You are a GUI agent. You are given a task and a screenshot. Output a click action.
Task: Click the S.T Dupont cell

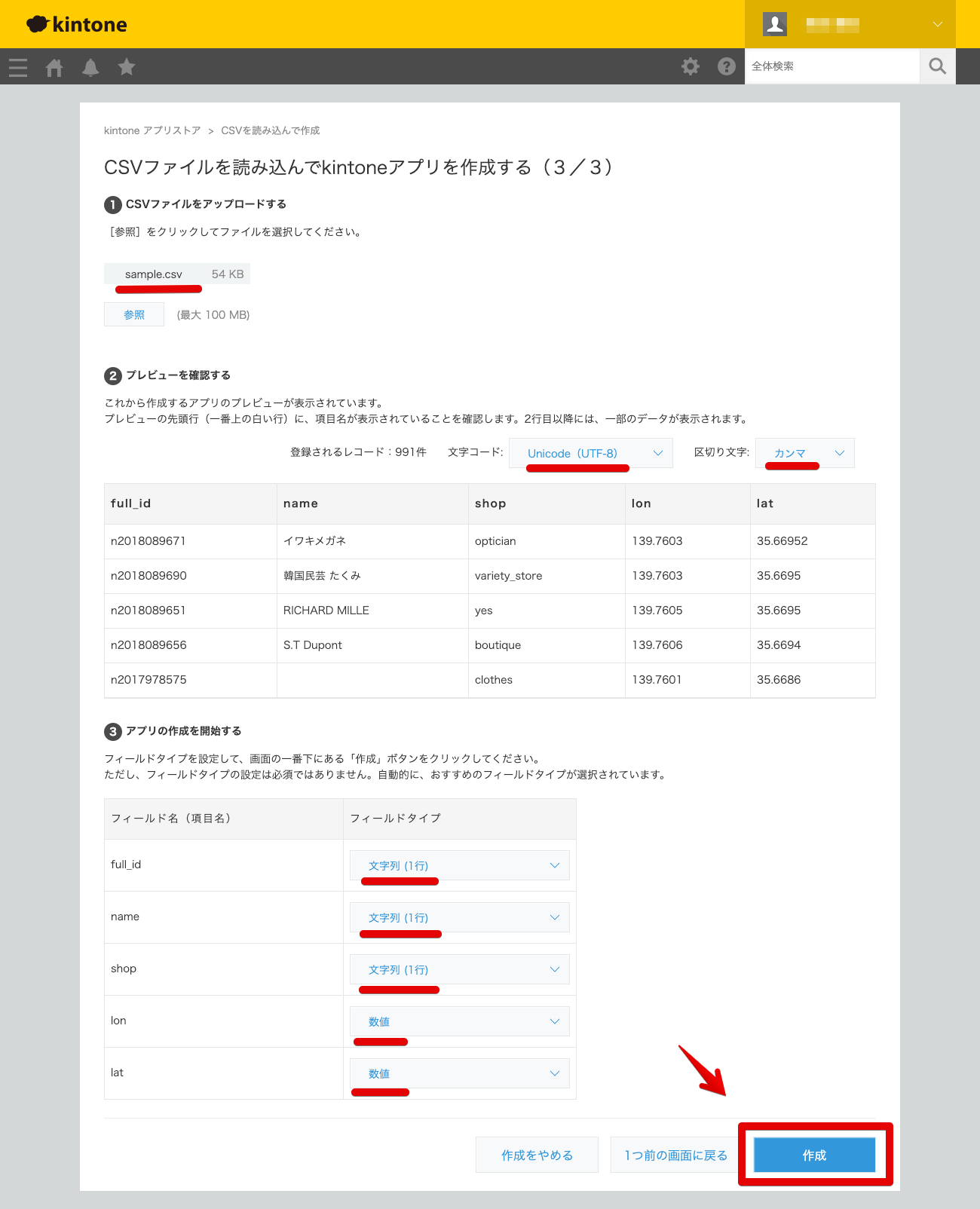coord(372,645)
